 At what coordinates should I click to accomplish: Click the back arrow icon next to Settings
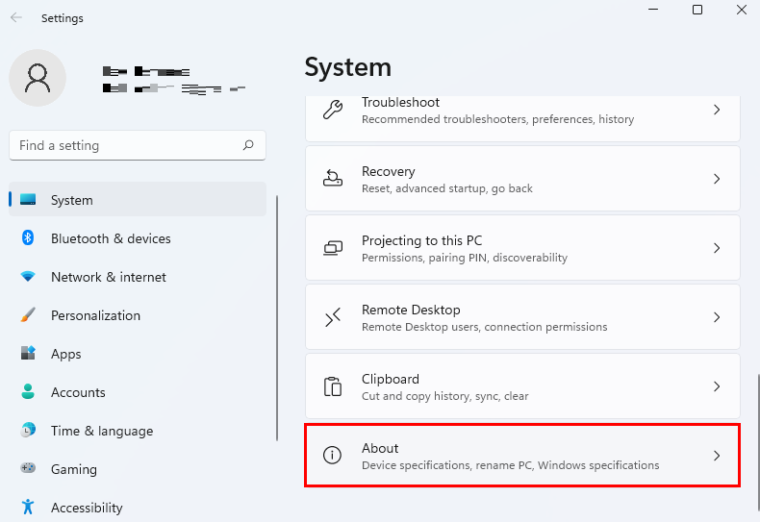pyautogui.click(x=16, y=17)
